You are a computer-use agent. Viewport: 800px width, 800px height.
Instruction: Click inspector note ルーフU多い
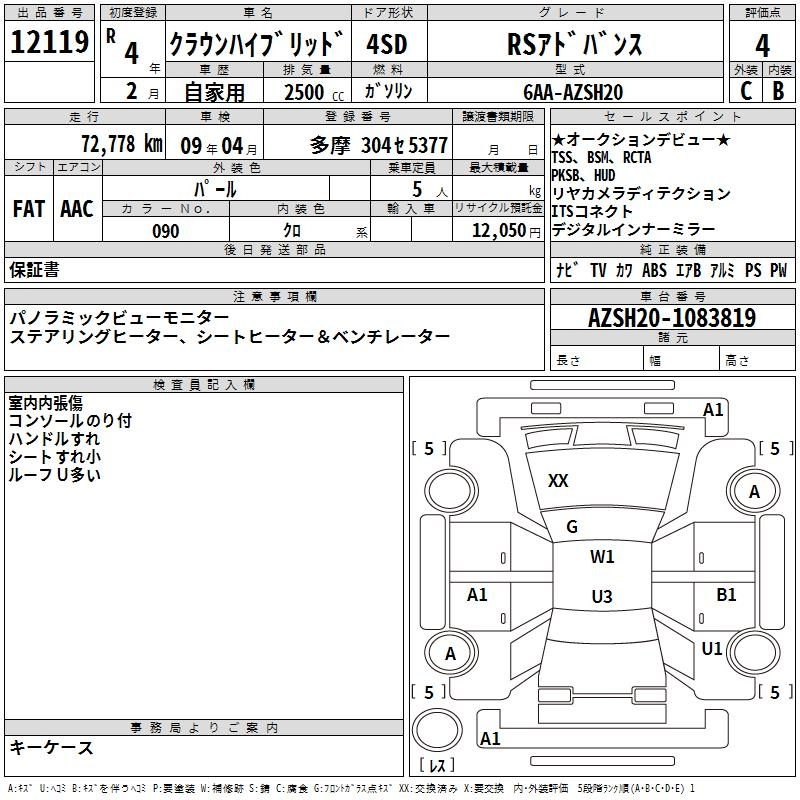point(54,474)
